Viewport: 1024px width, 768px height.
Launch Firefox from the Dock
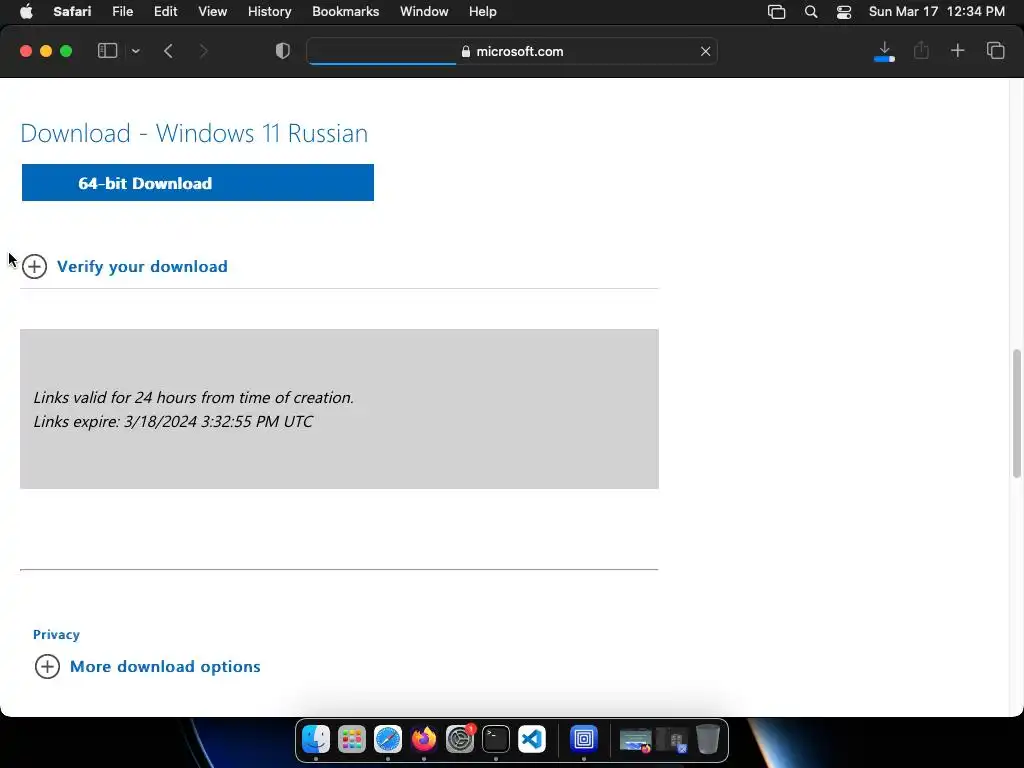[424, 739]
